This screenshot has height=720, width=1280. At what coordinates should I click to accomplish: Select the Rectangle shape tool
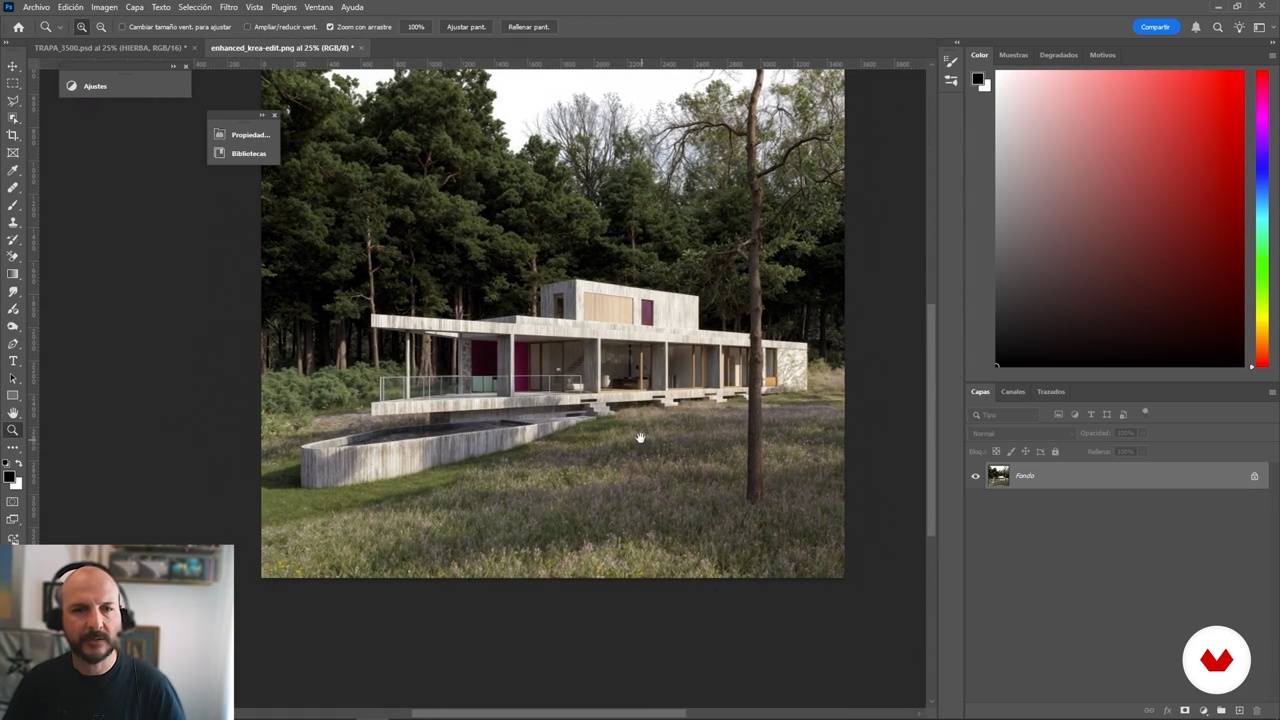pyautogui.click(x=13, y=395)
